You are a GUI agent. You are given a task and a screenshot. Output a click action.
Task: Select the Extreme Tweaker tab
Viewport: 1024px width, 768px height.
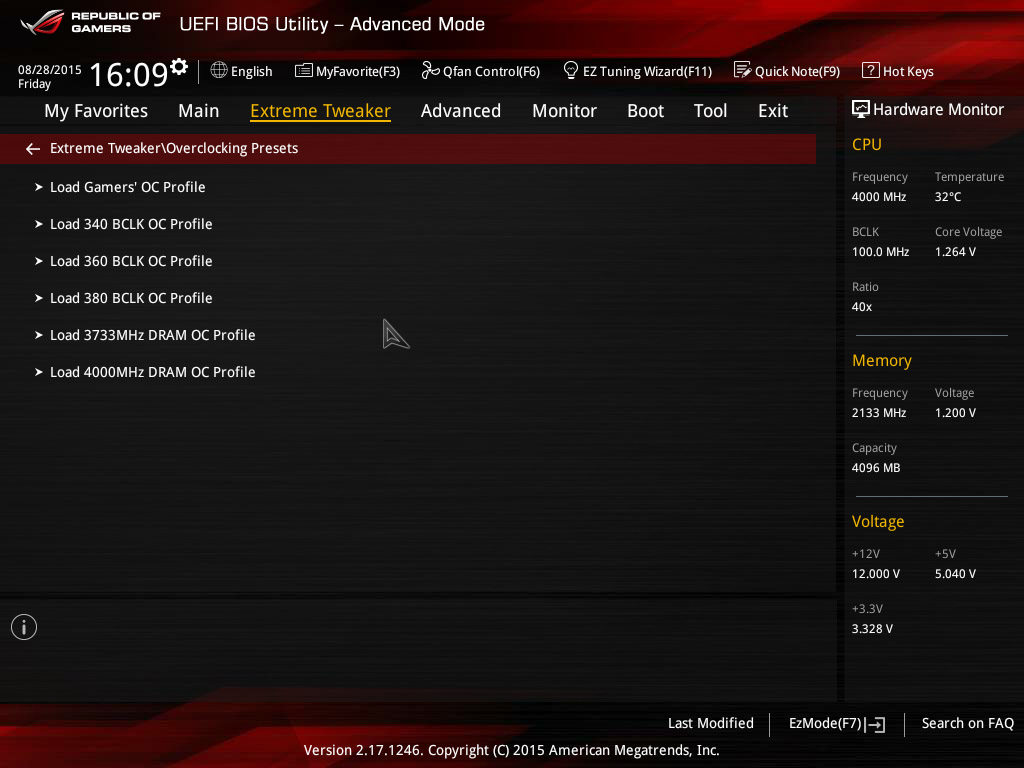pyautogui.click(x=321, y=111)
